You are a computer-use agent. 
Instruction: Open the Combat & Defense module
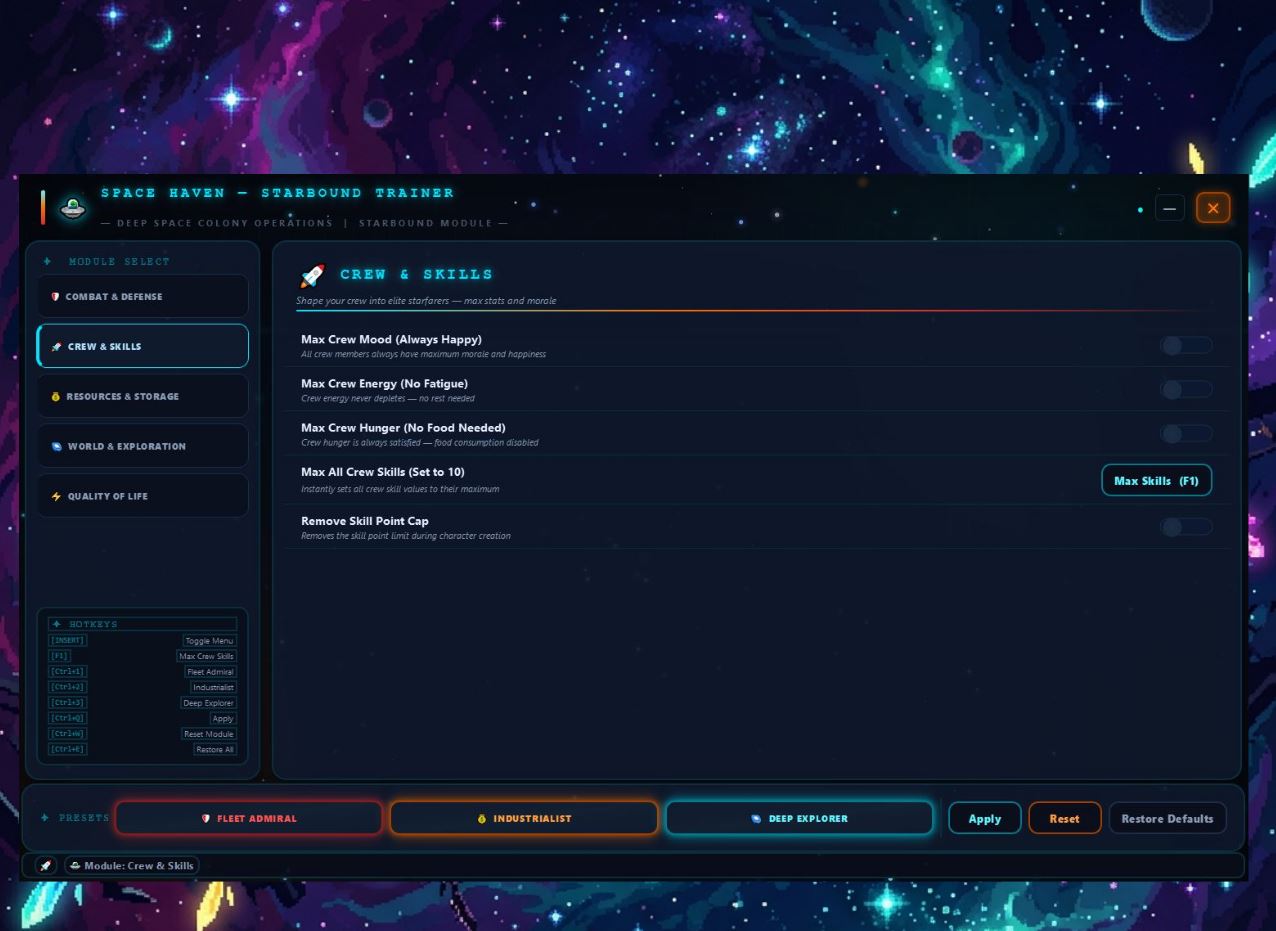[143, 297]
